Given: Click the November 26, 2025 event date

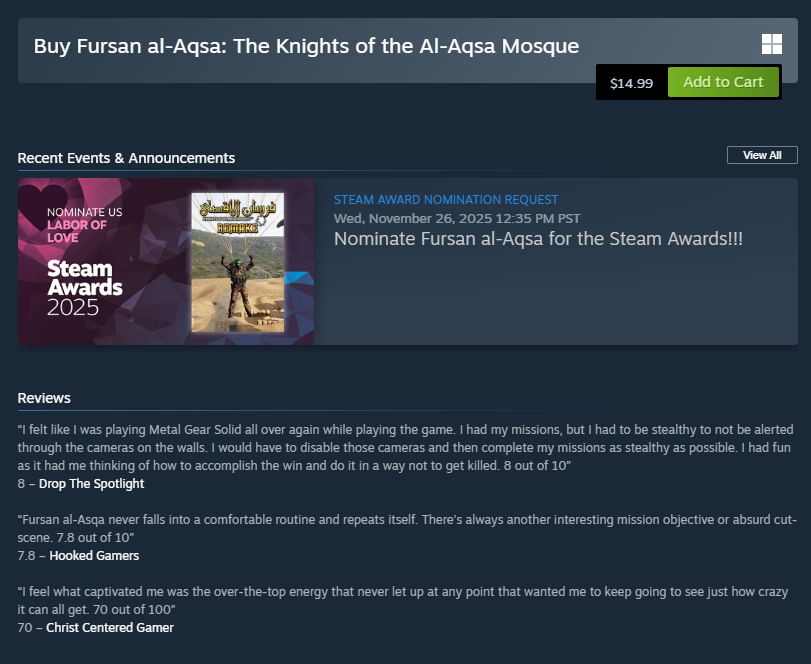Looking at the screenshot, I should pos(457,218).
